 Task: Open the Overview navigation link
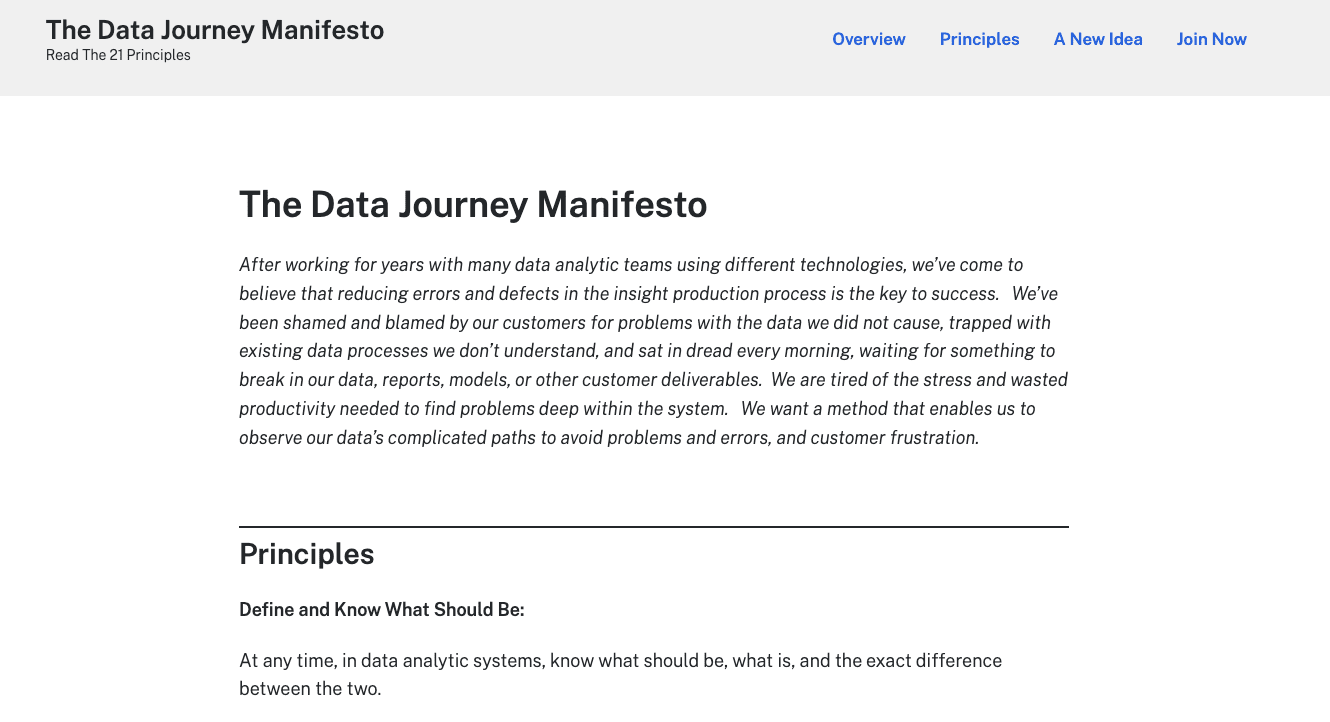pos(868,39)
